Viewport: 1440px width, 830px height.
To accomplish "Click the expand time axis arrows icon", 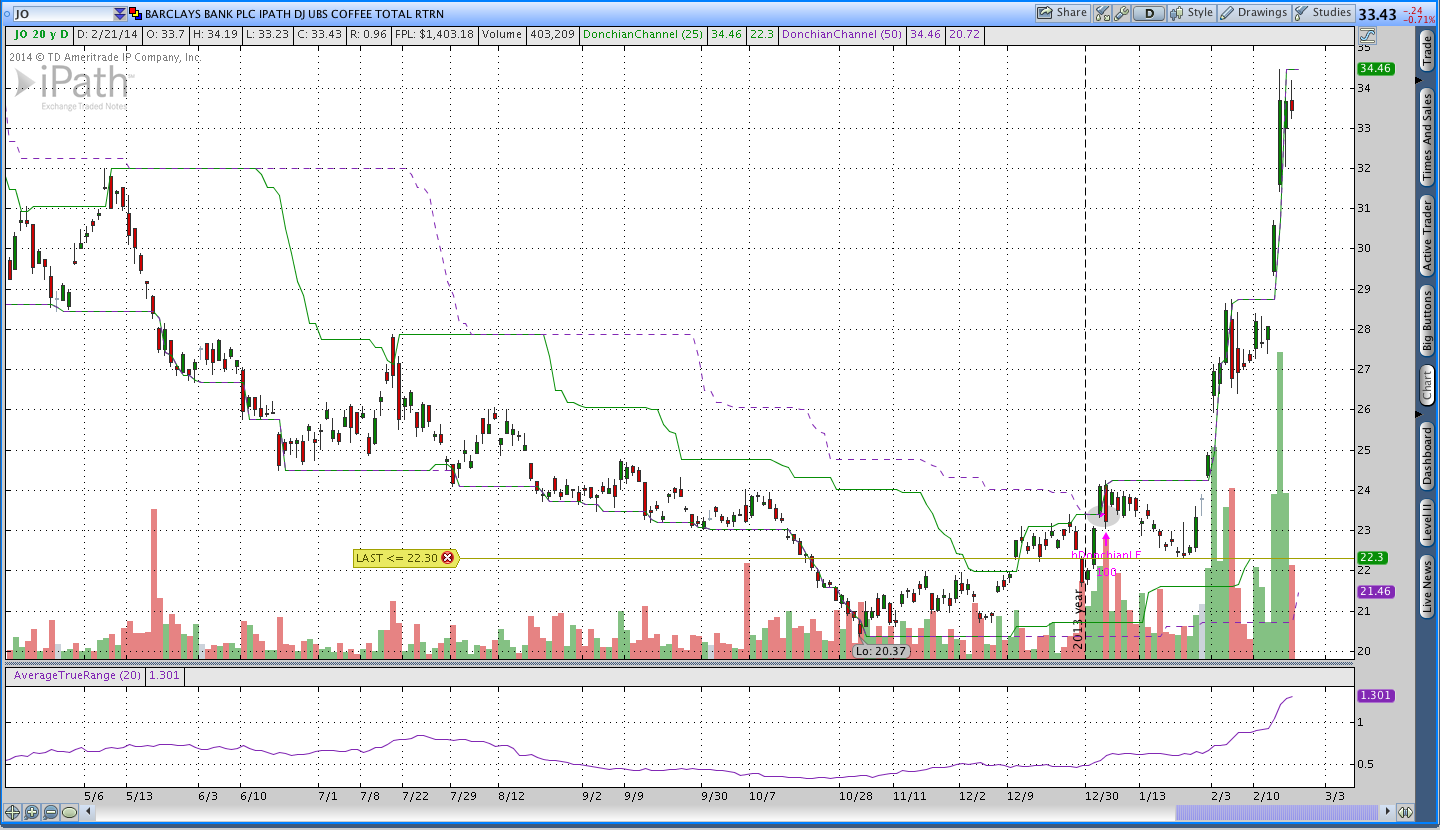I will pos(1405,812).
